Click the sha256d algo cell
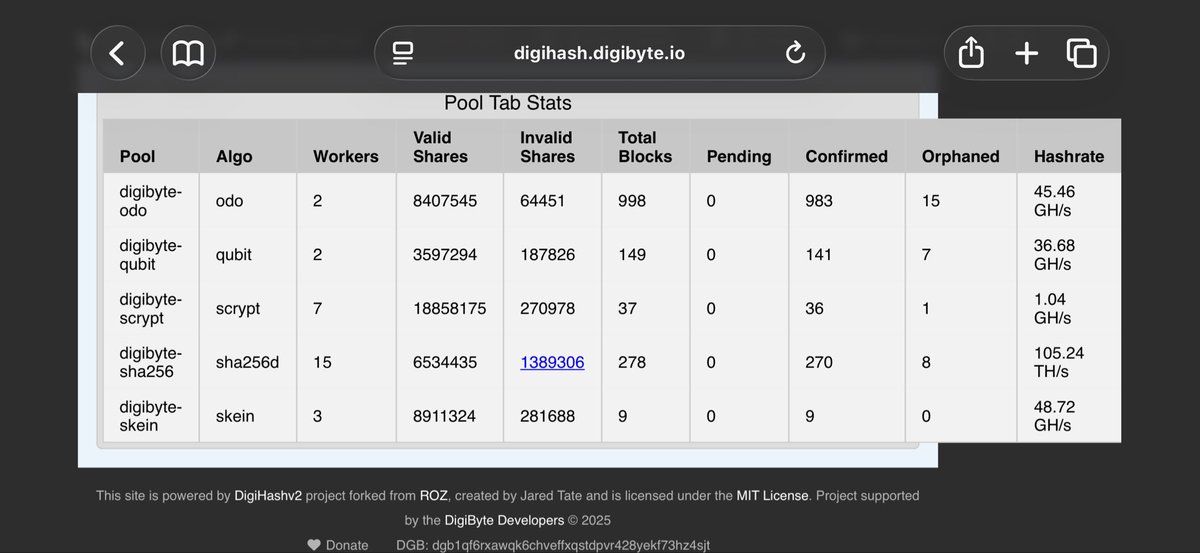The width and height of the screenshot is (1200, 553). pyautogui.click(x=247, y=362)
